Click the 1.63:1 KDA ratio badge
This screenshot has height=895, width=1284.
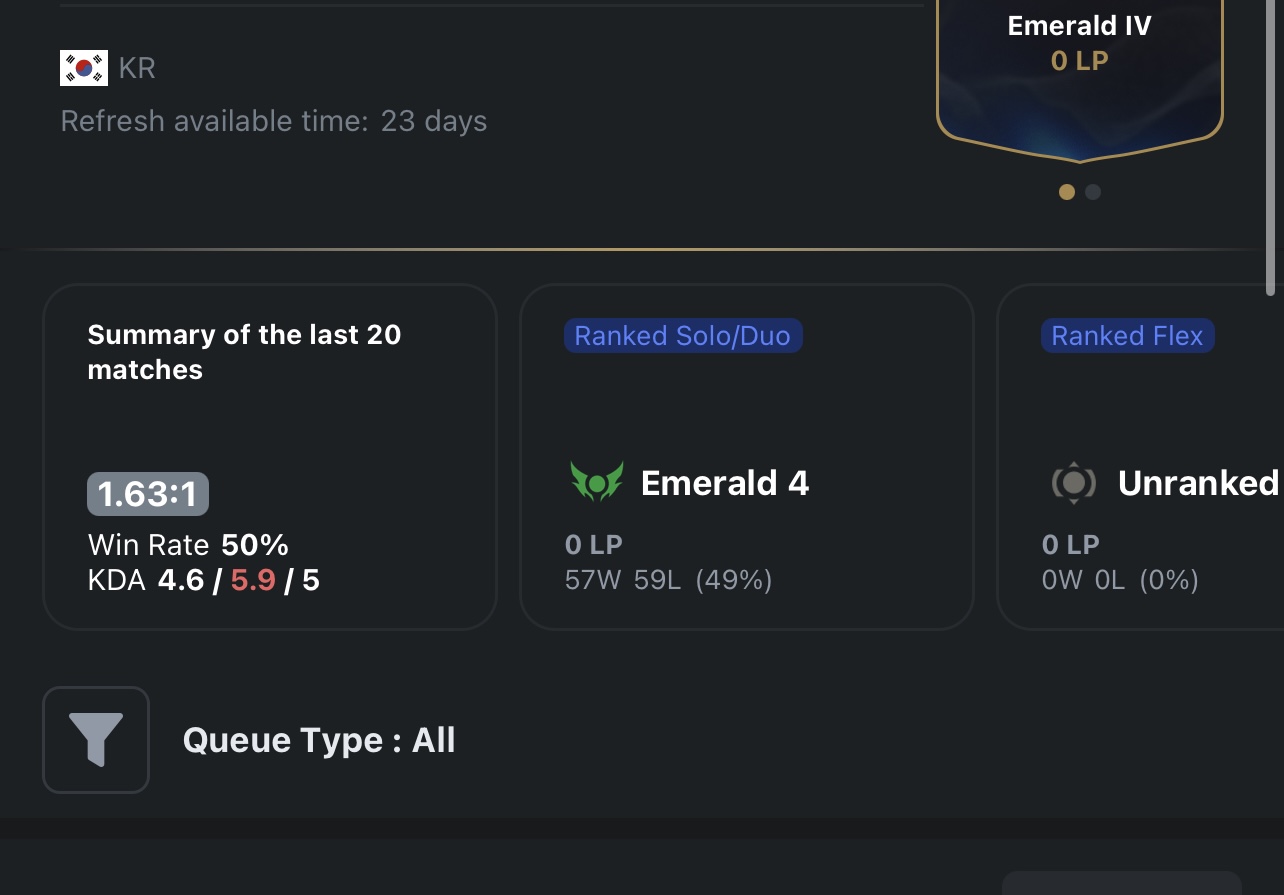148,494
